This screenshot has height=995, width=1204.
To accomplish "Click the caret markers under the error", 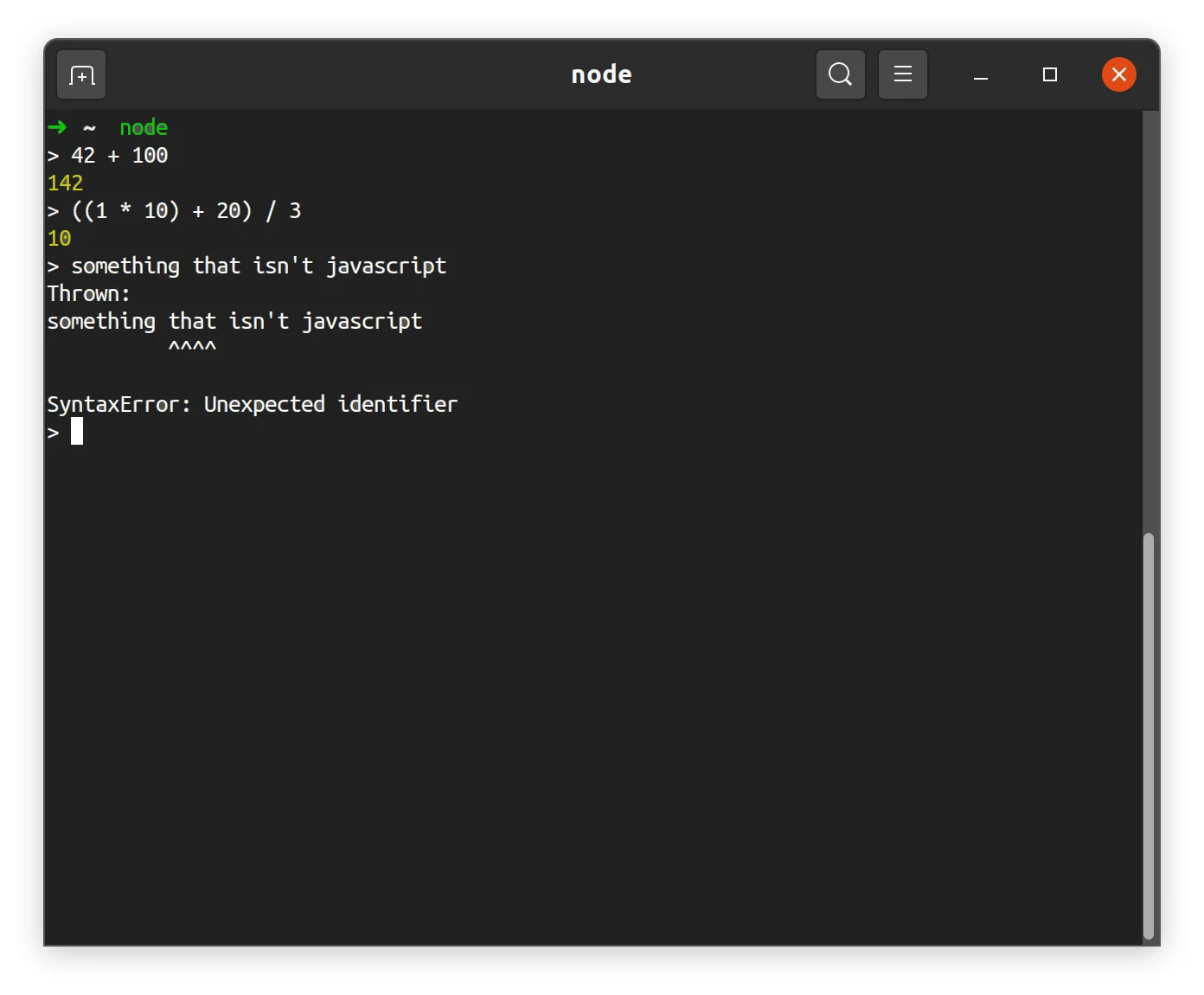I will [x=192, y=345].
